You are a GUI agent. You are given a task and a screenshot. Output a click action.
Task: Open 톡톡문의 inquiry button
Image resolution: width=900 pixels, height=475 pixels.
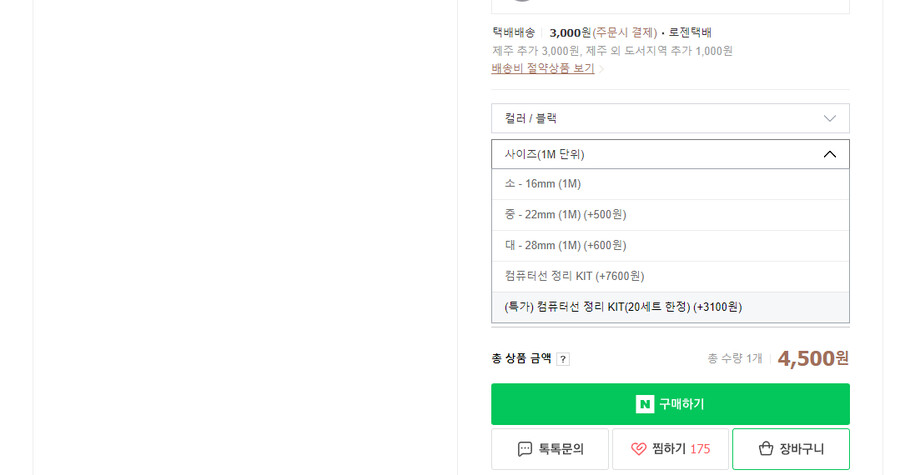550,449
